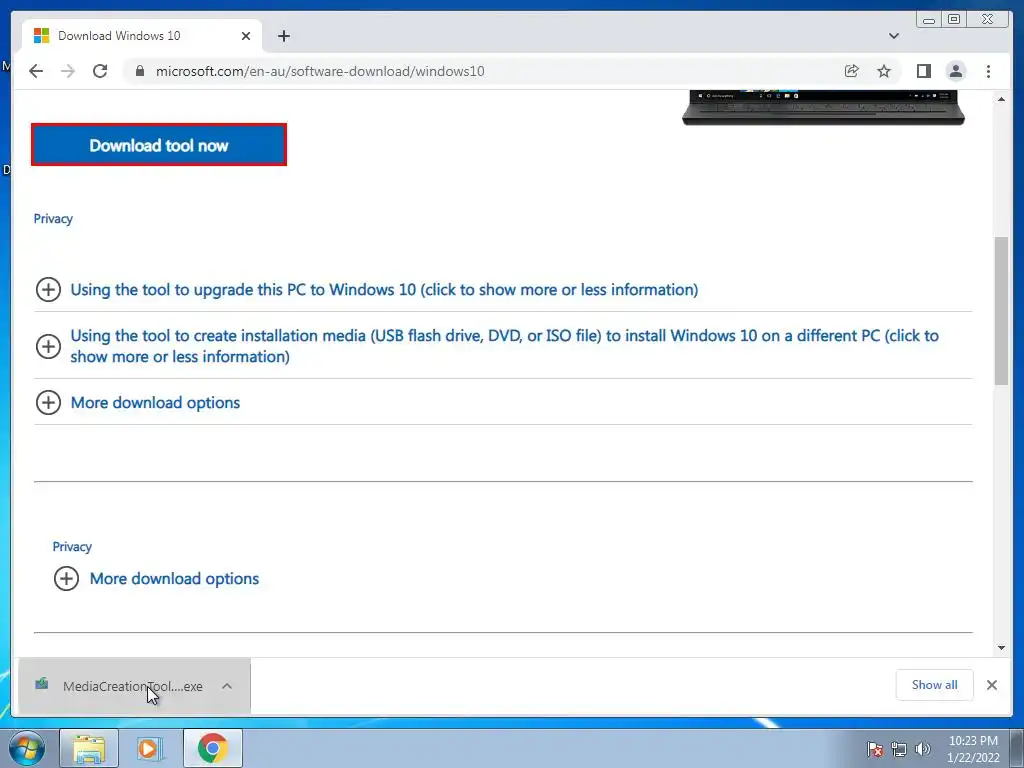Click Microsoft favicon on the tab

pos(41,36)
